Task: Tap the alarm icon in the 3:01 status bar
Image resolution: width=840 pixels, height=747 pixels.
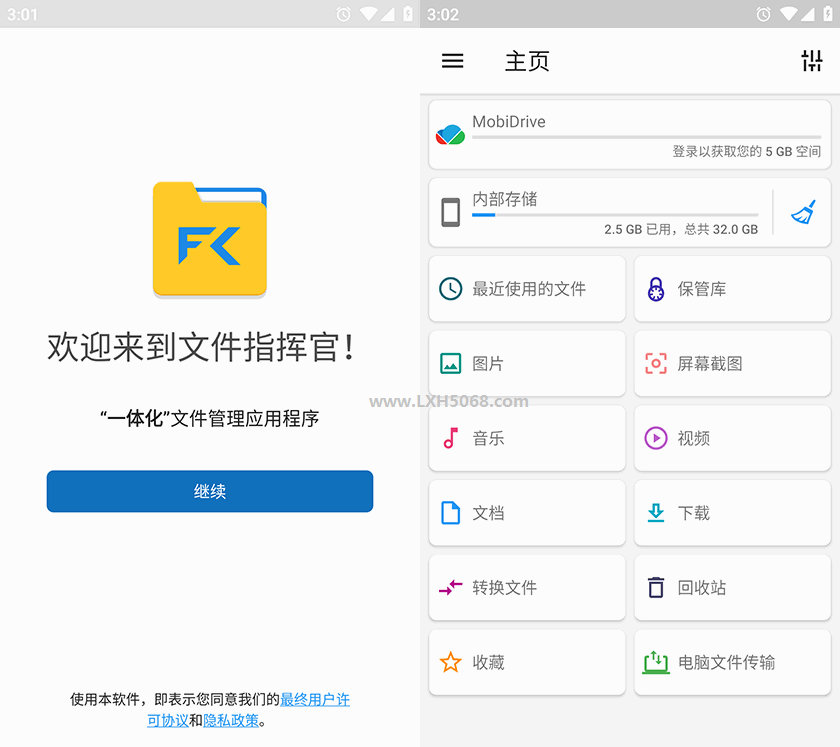Action: [343, 14]
